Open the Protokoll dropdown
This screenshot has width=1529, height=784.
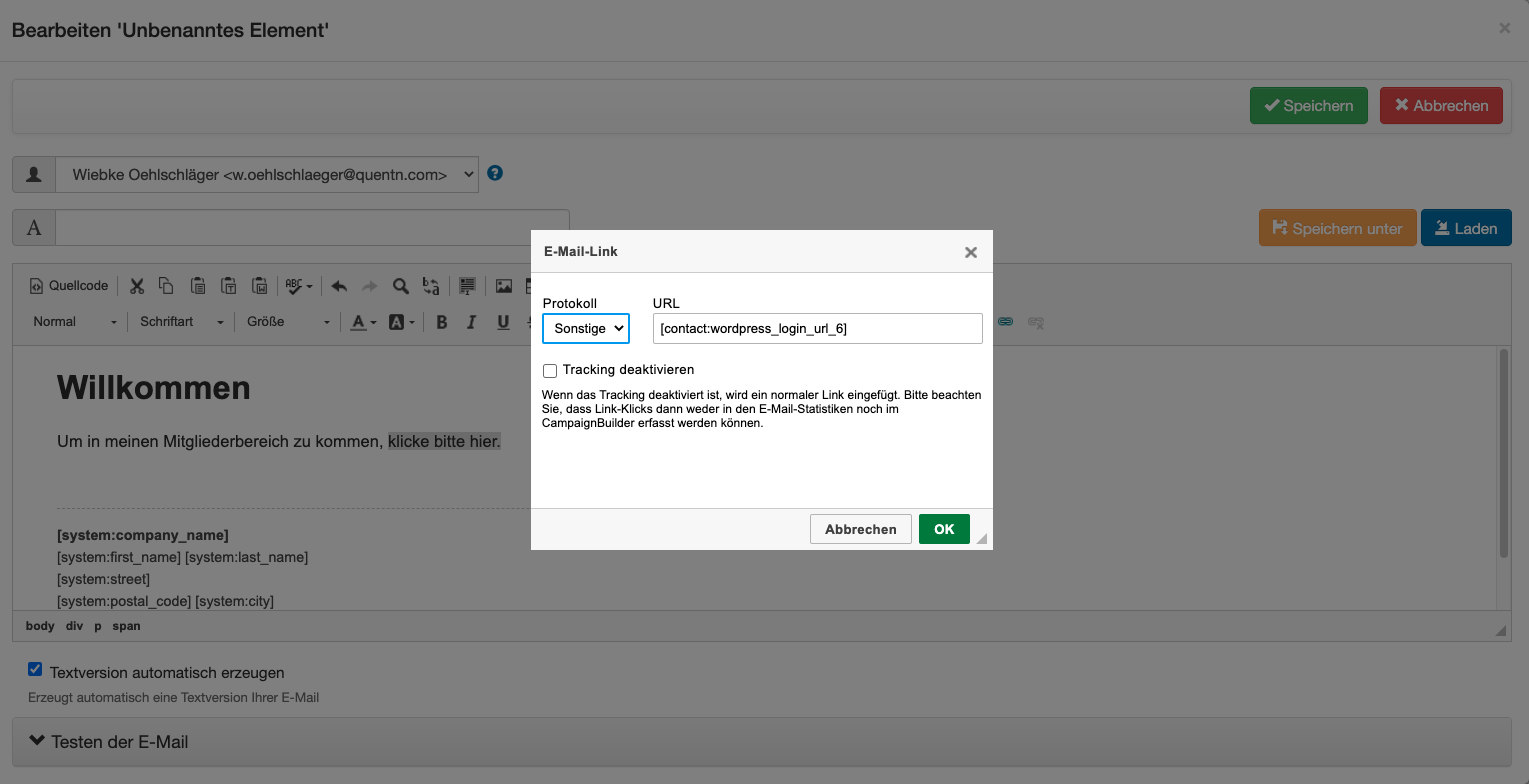click(586, 328)
